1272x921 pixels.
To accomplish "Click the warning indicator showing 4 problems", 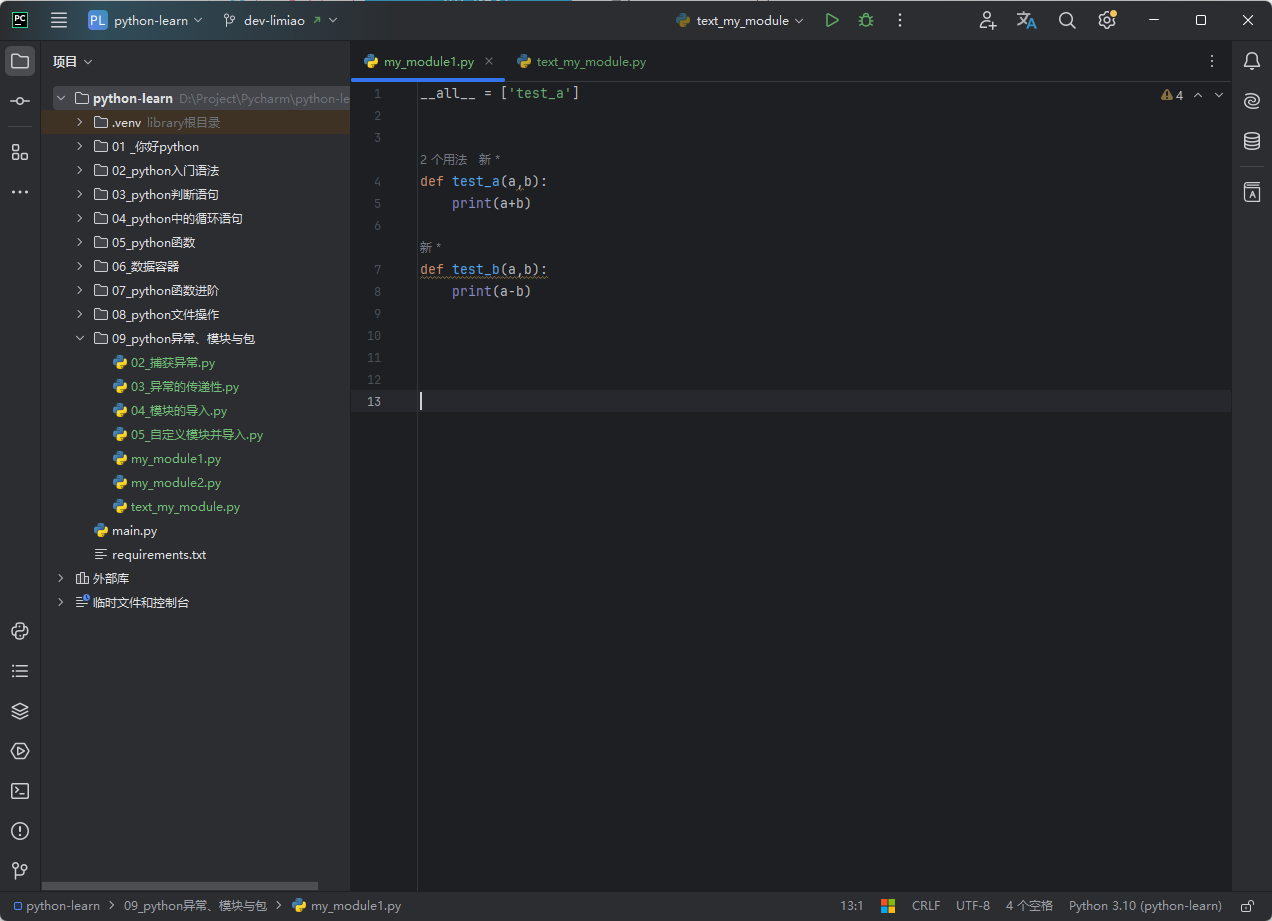I will tap(1172, 95).
